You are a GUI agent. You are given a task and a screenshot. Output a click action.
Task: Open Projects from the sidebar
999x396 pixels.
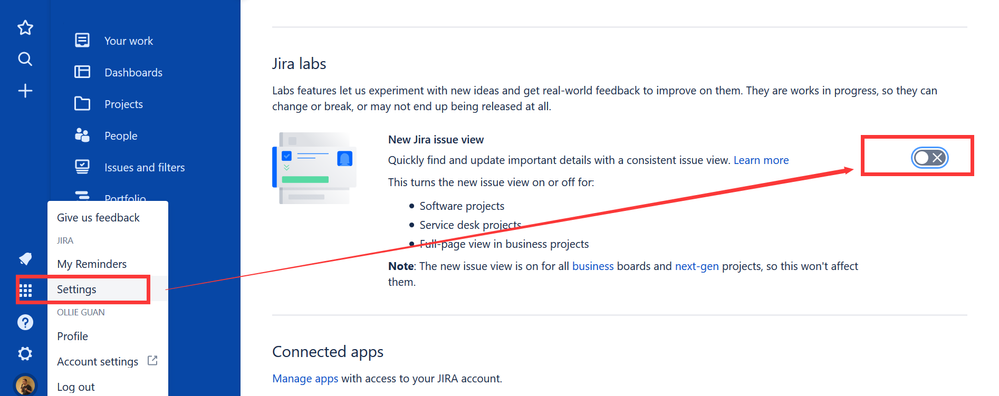(124, 104)
